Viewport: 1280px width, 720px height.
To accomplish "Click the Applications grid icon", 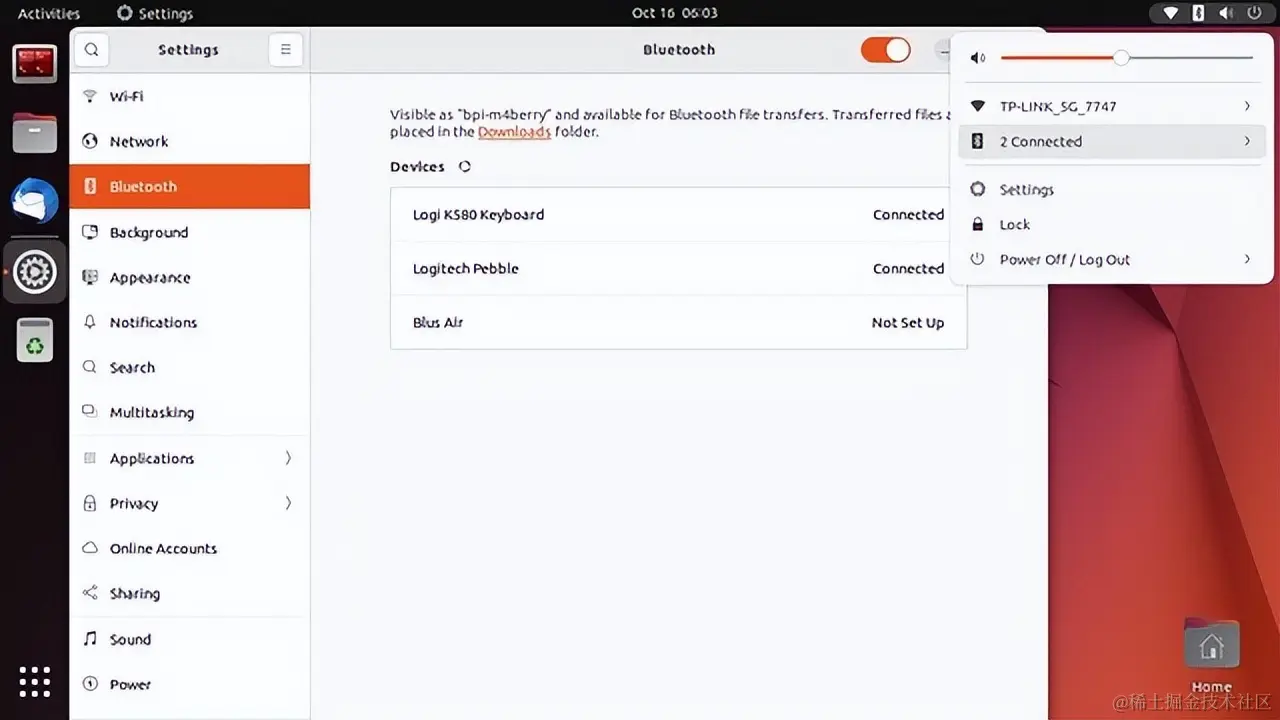I will tap(90, 458).
